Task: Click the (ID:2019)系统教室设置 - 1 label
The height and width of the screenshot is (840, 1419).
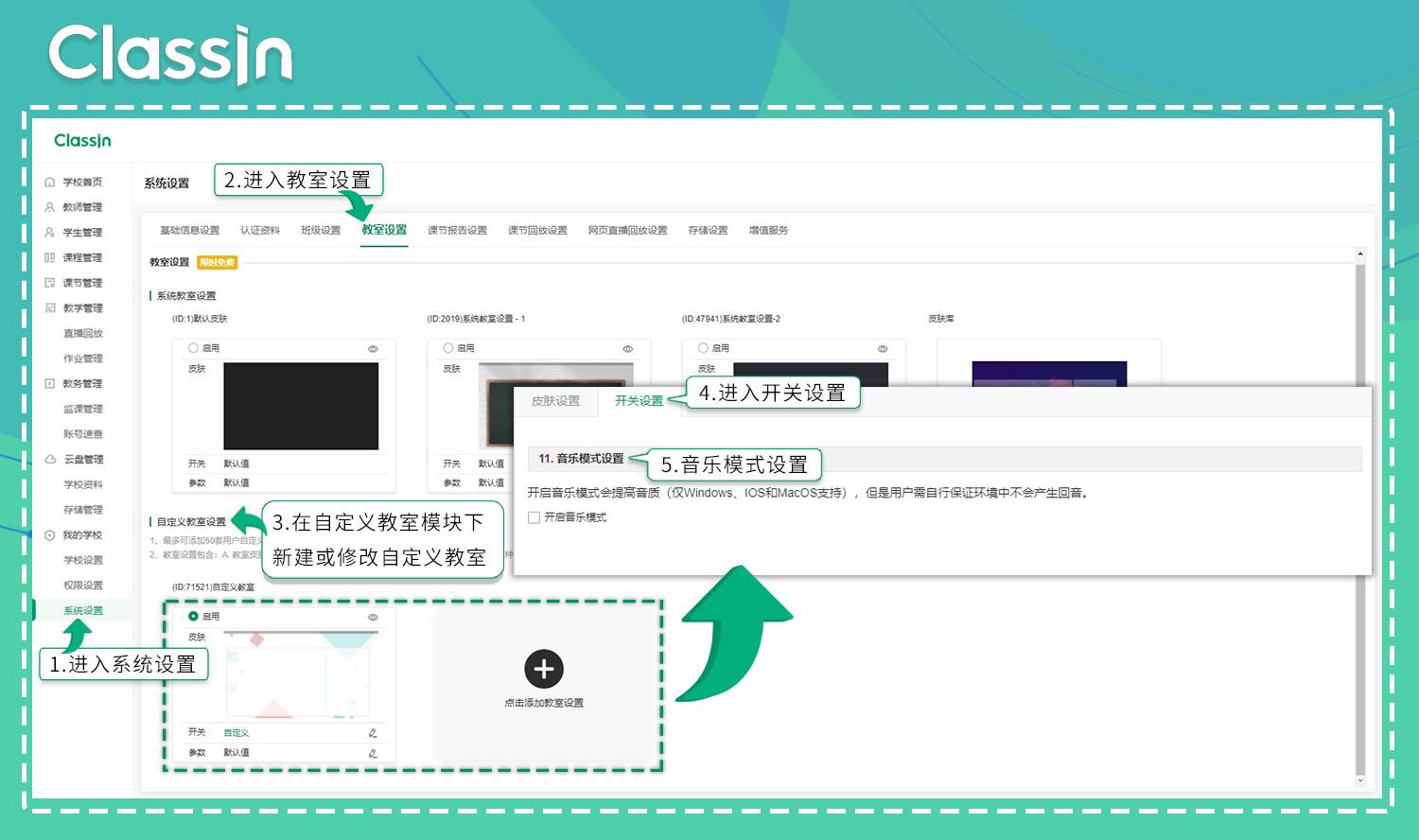Action: (x=476, y=319)
